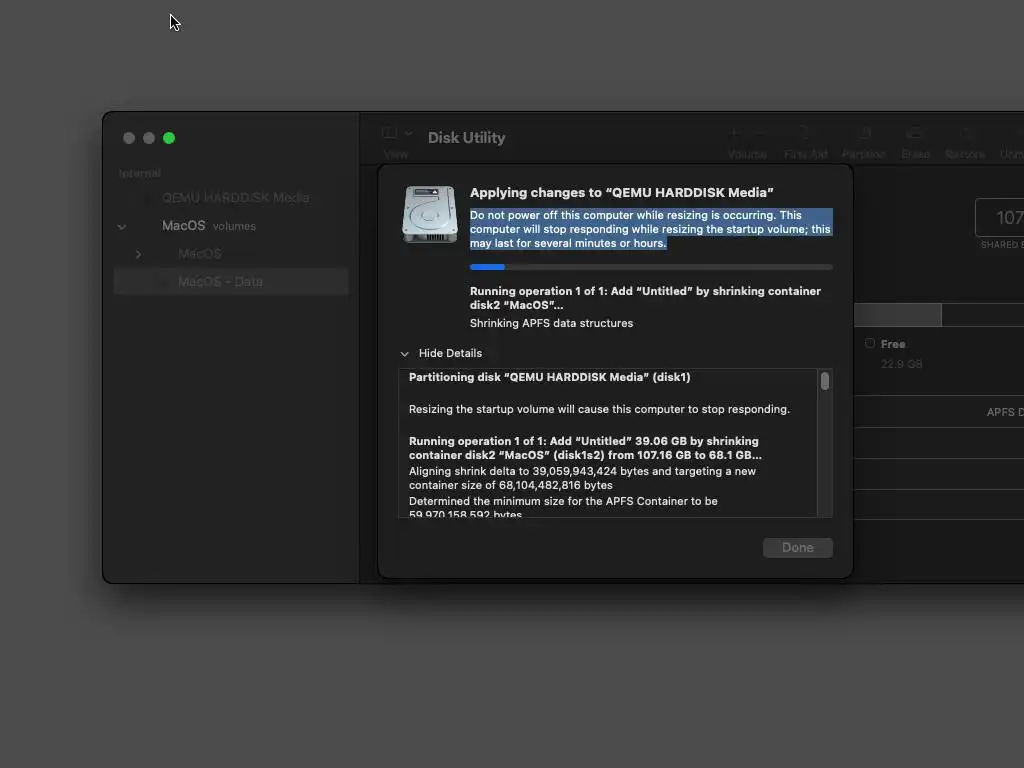This screenshot has width=1024, height=768.
Task: Click 'Resizing the startup volume will cause' log line
Action: pos(600,409)
